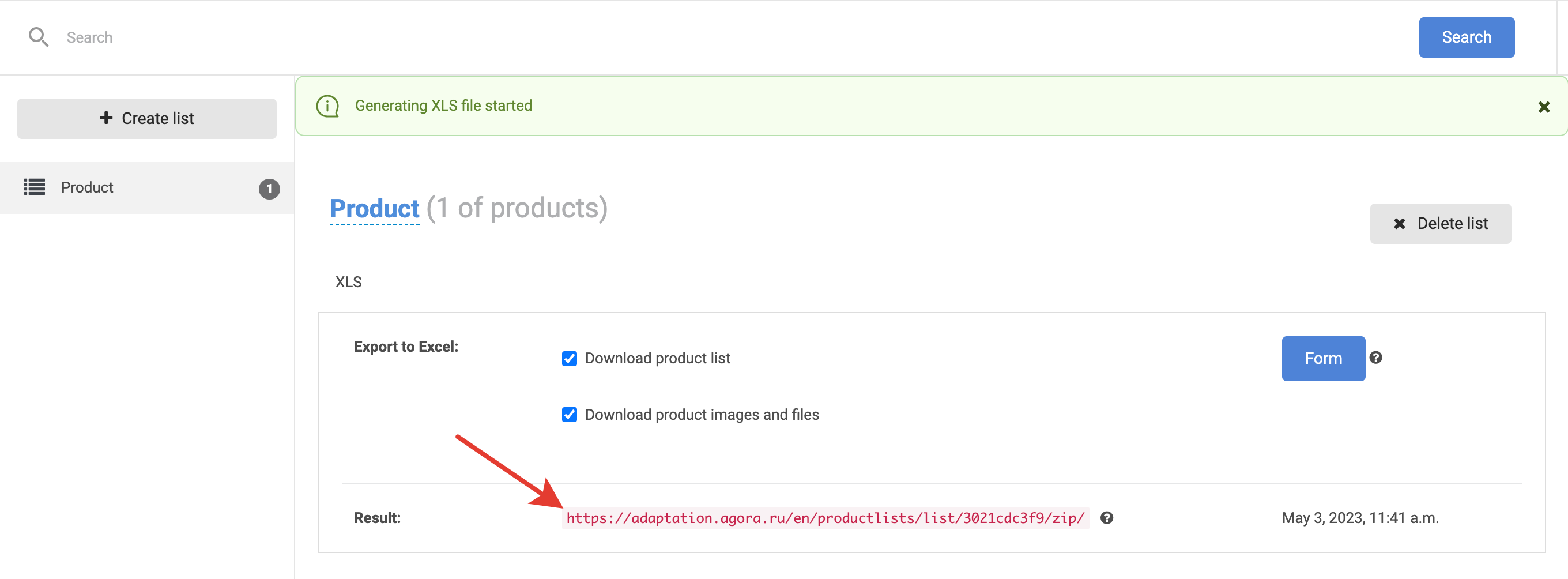Screen dimensions: 1568x579
Task: Click the Generating XLS file started message
Action: 443,106
